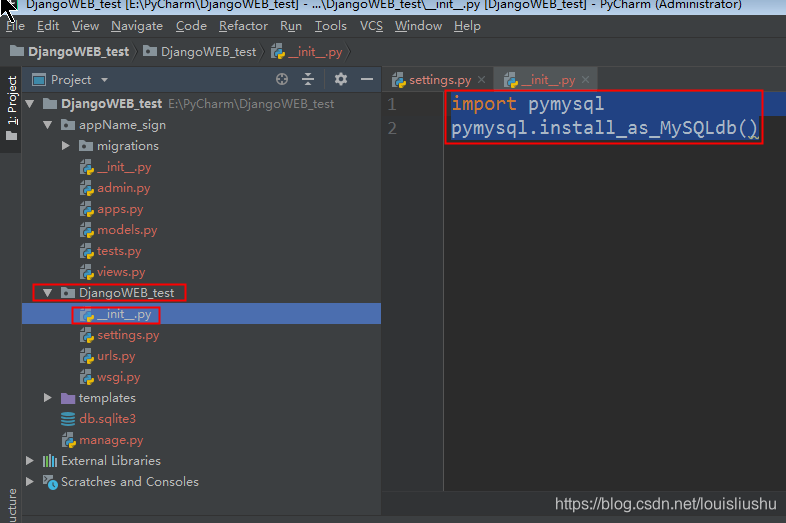The width and height of the screenshot is (786, 523).
Task: Hide the Project panel with minus icon
Action: pos(367,79)
